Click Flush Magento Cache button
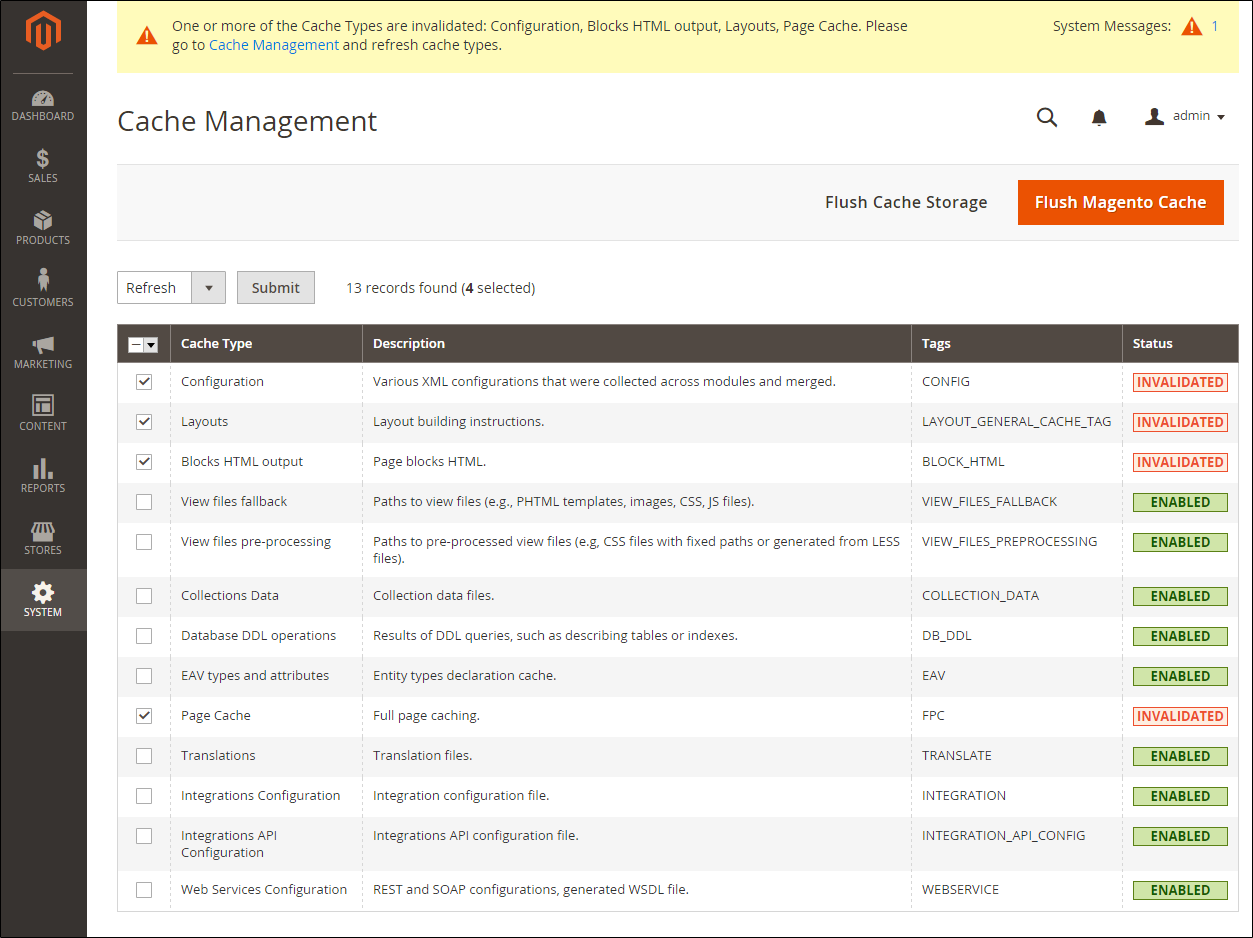Viewport: 1253px width, 938px height. pos(1120,202)
